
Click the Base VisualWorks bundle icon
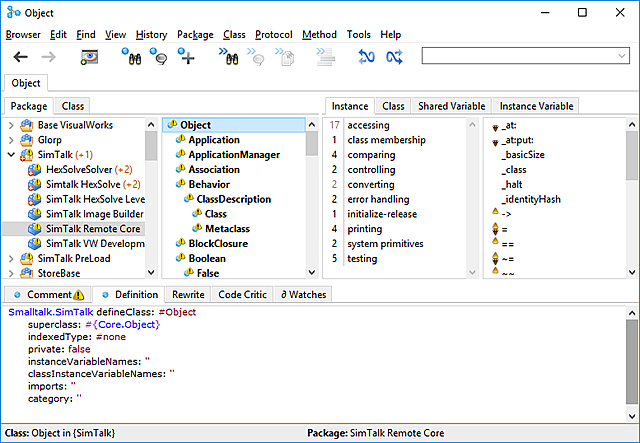pyautogui.click(x=27, y=125)
